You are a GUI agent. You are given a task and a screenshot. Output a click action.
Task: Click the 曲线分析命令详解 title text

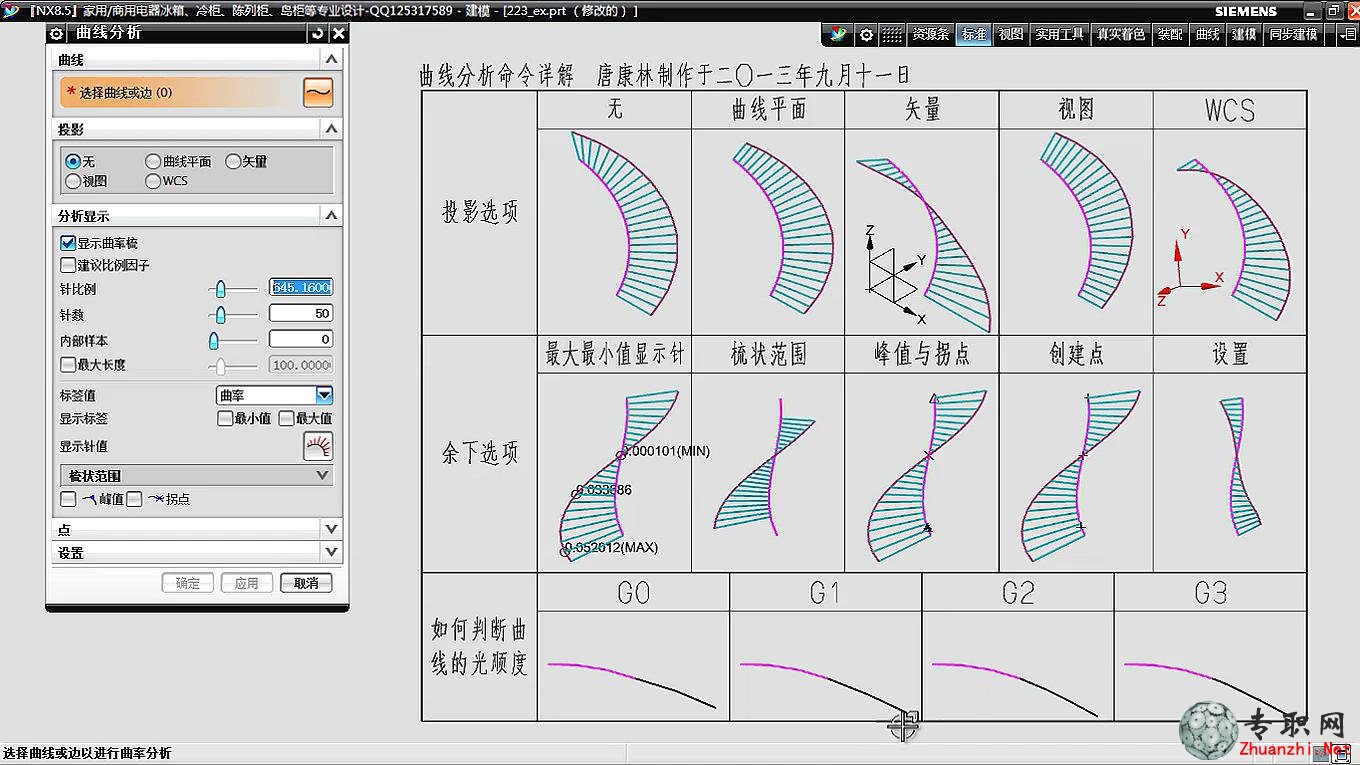coord(497,76)
